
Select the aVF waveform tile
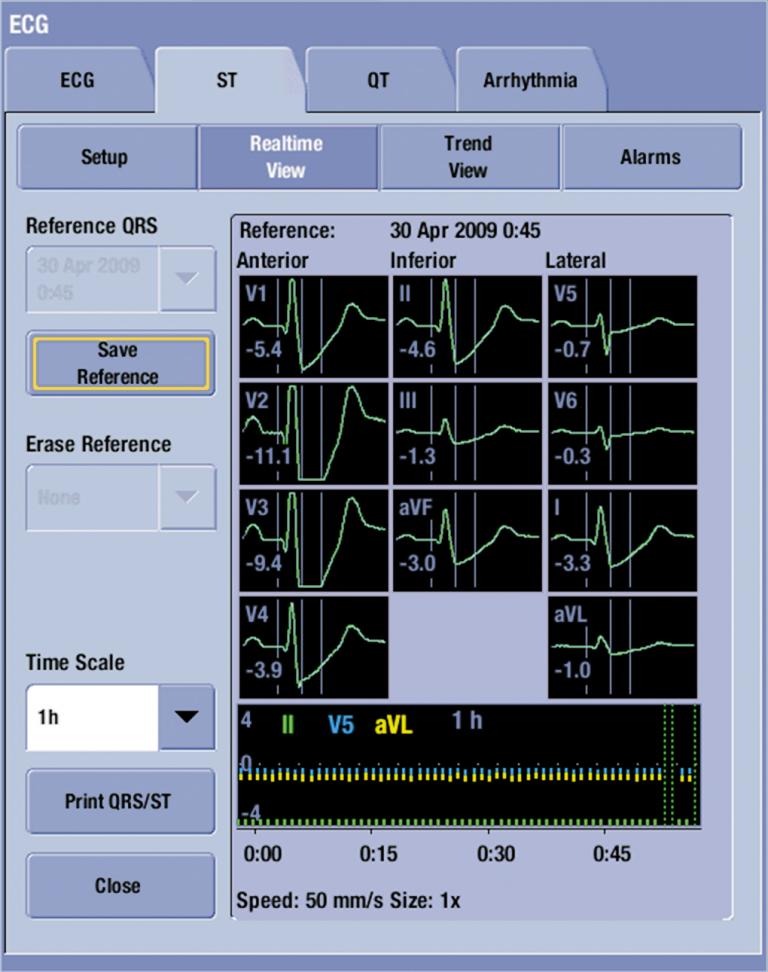coord(467,541)
